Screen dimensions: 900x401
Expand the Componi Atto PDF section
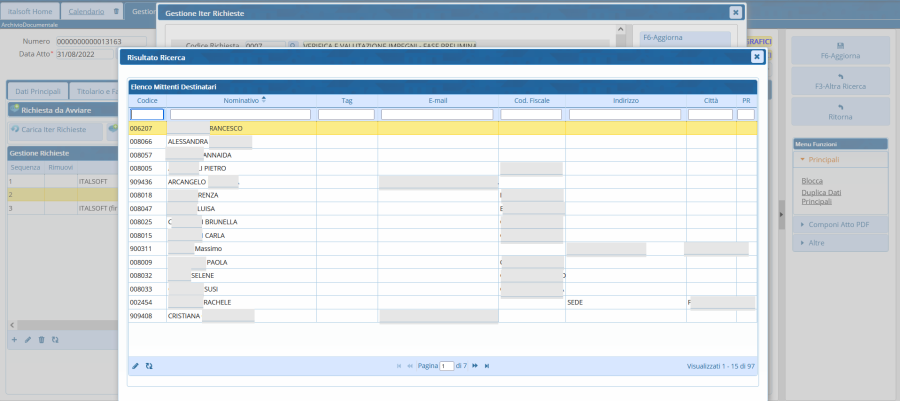pos(836,225)
